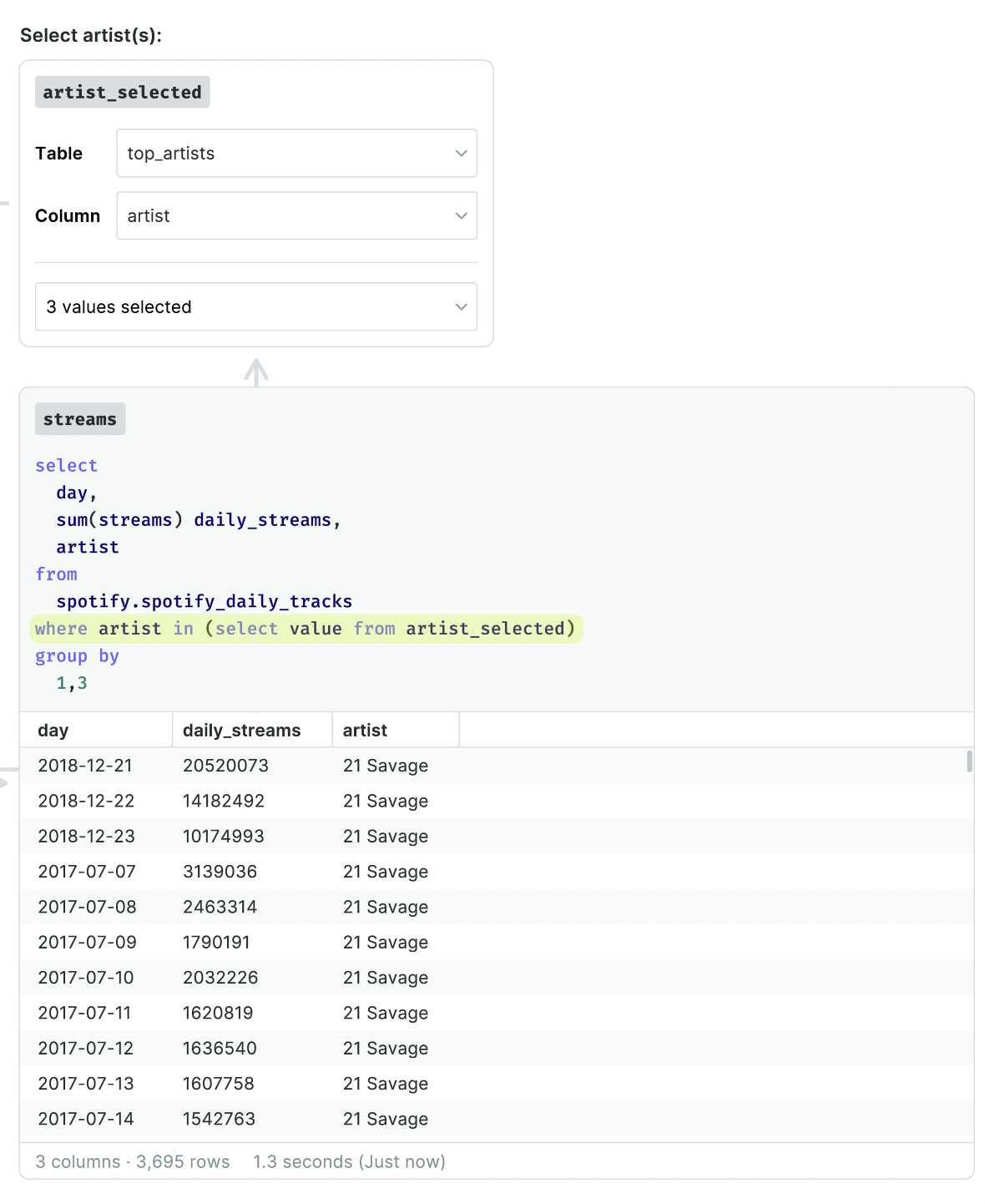This screenshot has height=1204, width=985.
Task: Click the sum(streams) daily_streams code line
Action: [x=199, y=519]
